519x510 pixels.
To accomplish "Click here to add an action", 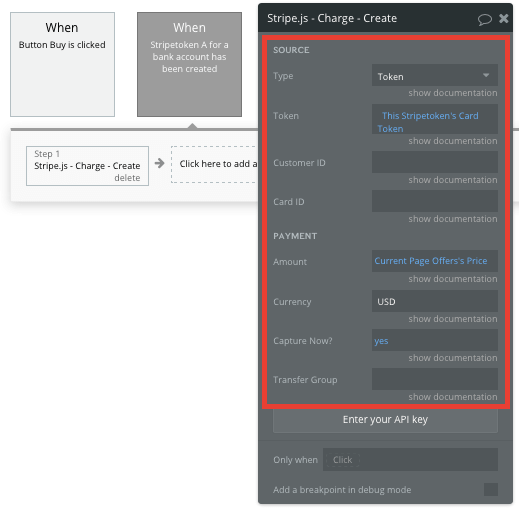I will click(215, 164).
